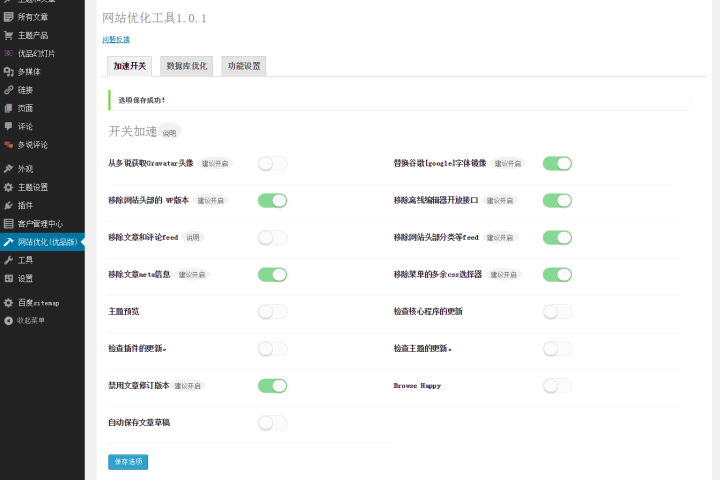Open 多媒体 media library icon in sidebar
This screenshot has width=720, height=480.
8,71
